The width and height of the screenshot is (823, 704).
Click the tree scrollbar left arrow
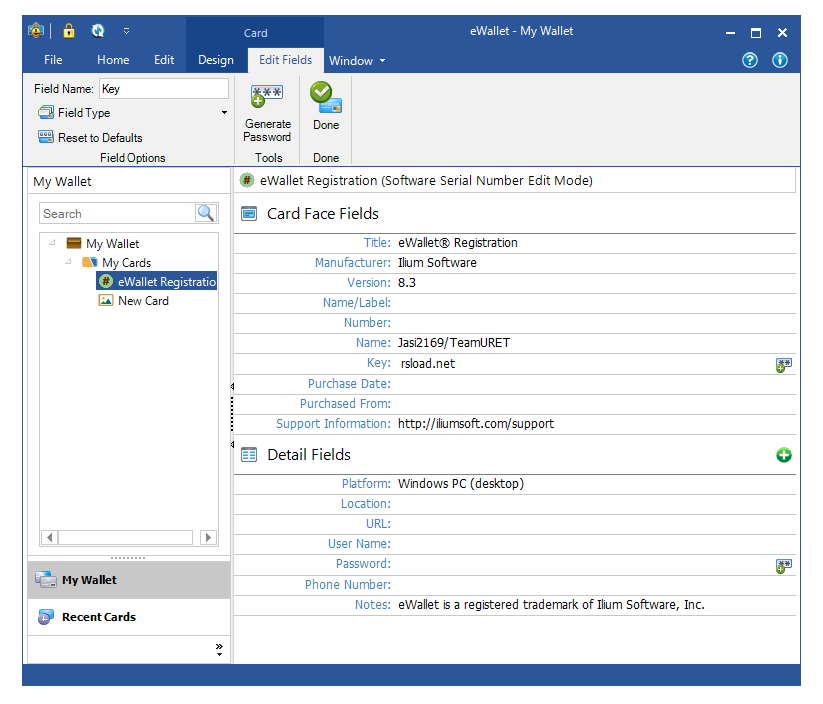click(x=49, y=537)
